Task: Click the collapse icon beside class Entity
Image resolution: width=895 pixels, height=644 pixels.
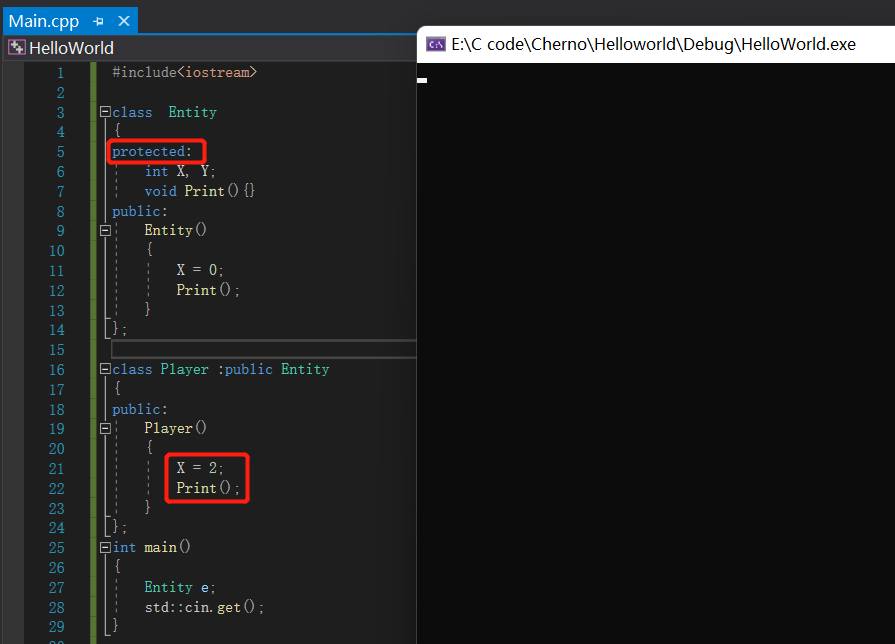Action: coord(105,112)
